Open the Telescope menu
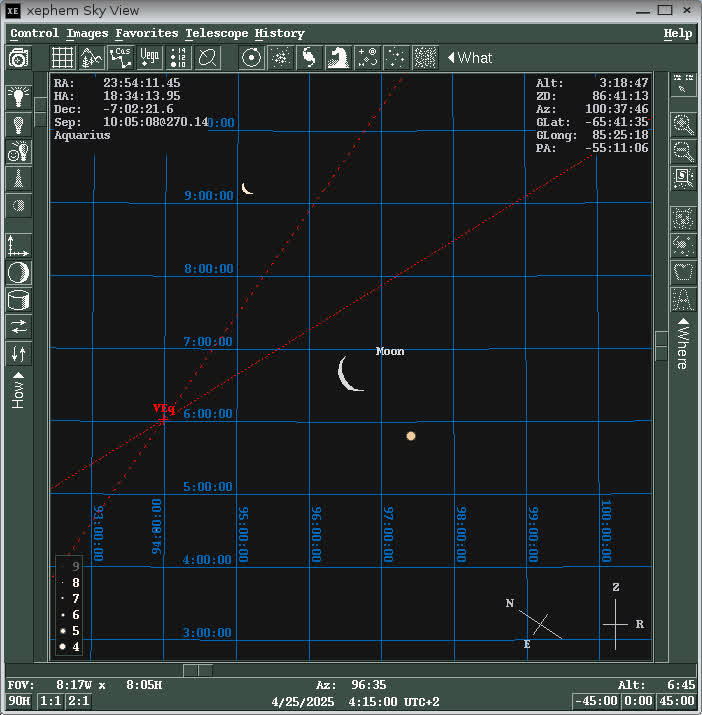This screenshot has width=702, height=715. click(x=215, y=33)
